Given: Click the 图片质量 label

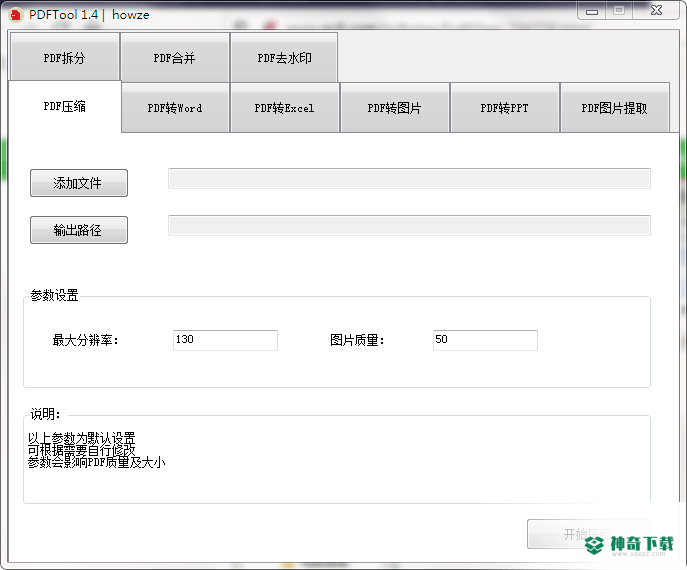Looking at the screenshot, I should (x=357, y=340).
